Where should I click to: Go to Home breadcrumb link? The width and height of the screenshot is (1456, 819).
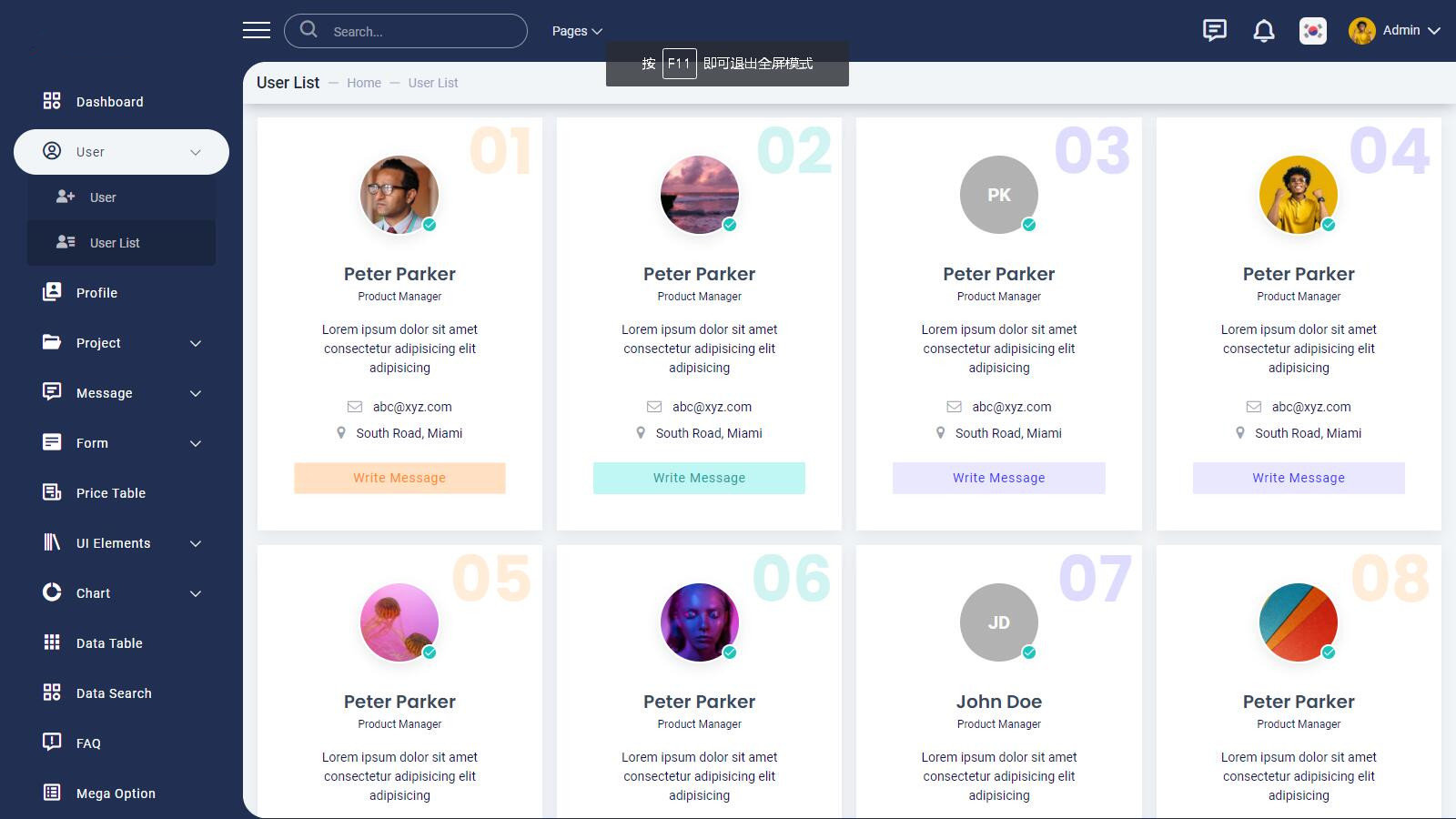coord(364,83)
